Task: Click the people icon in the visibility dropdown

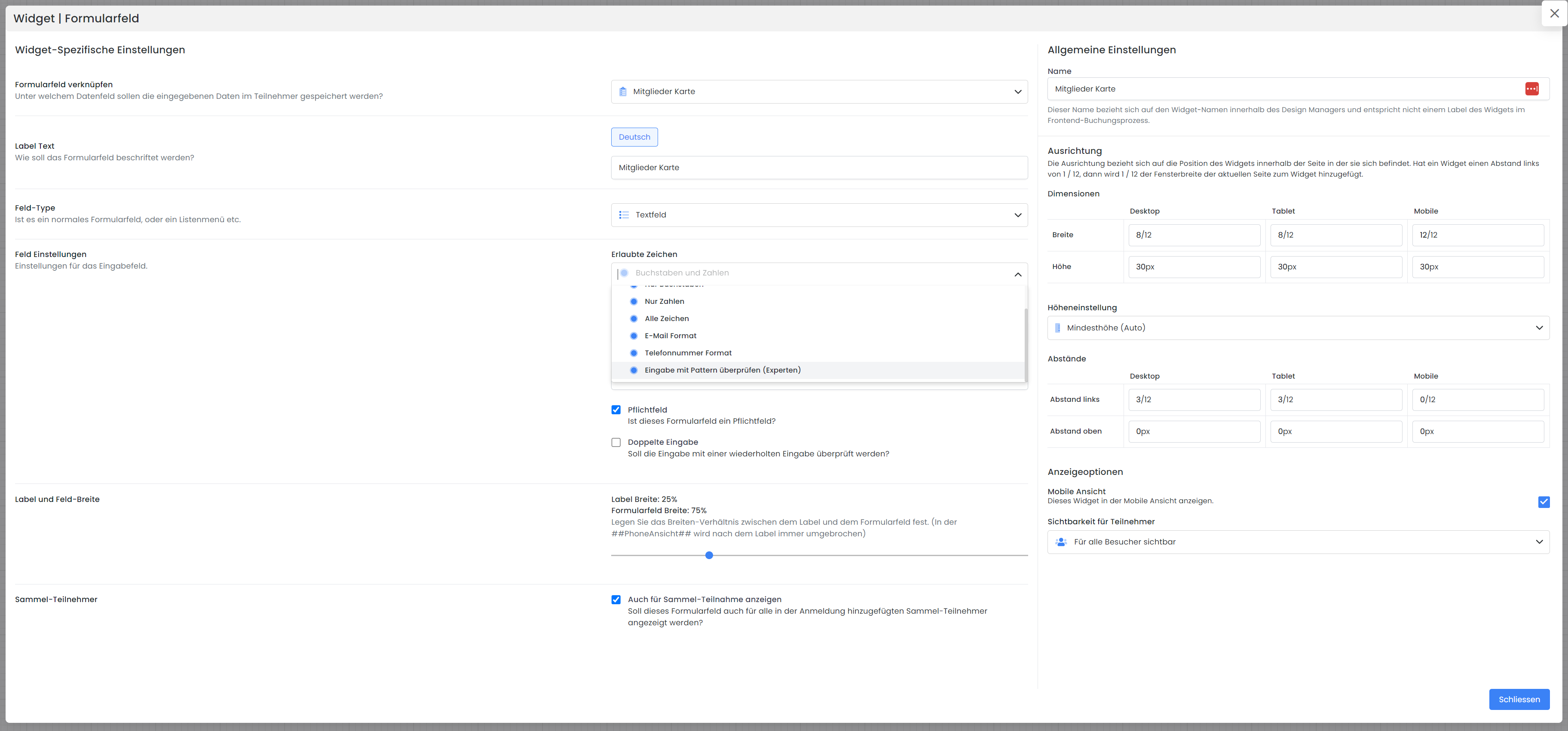Action: point(1061,542)
